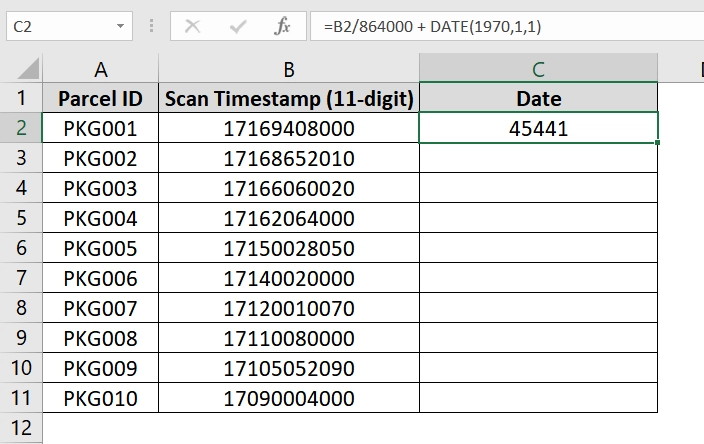The image size is (704, 444).
Task: Open the Name Box dropdown arrow
Action: [x=120, y=26]
